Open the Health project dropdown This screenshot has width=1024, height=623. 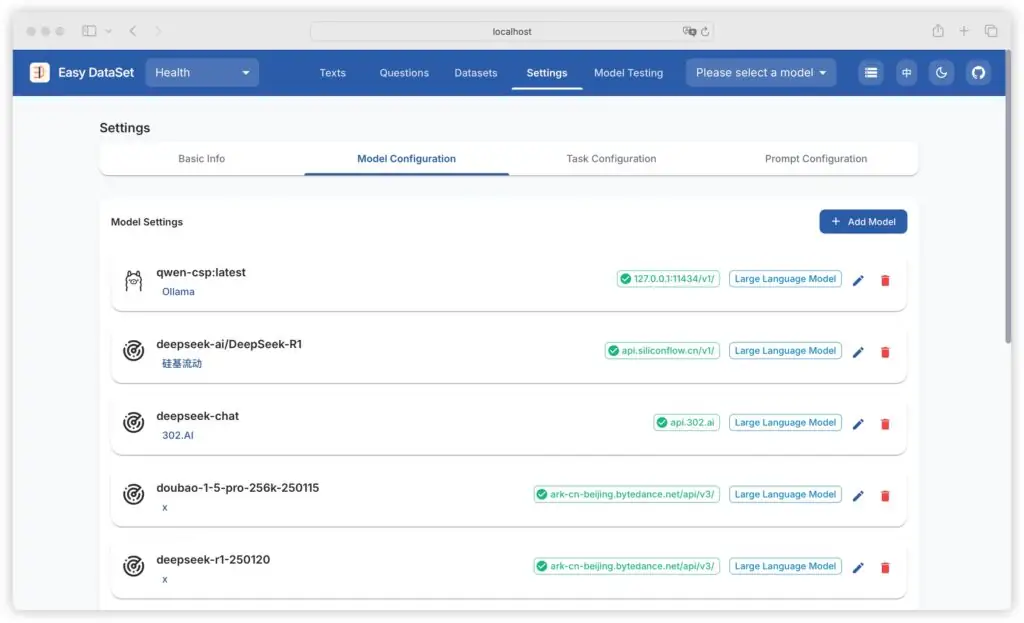[201, 72]
